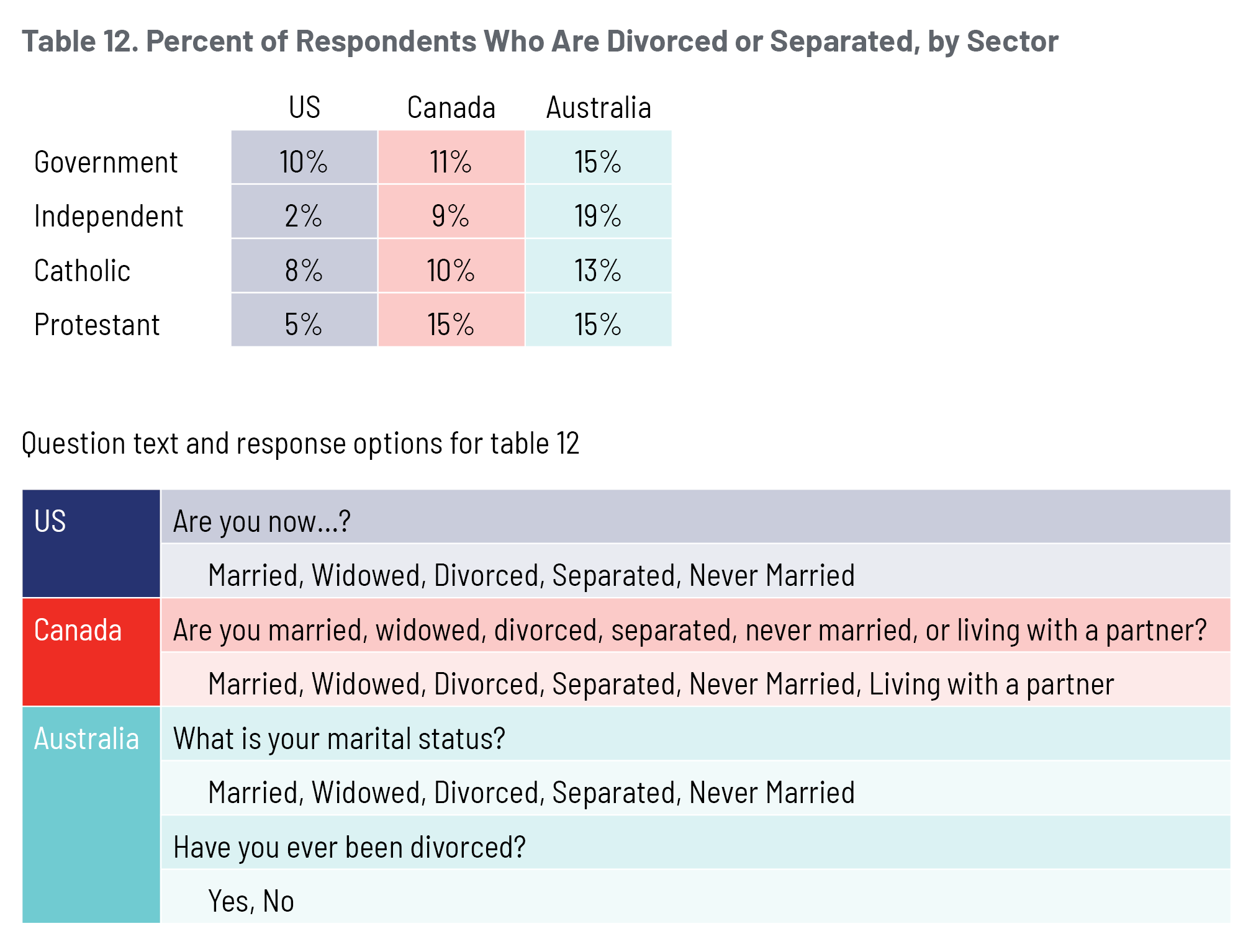
Task: Click the dark blue US label cell
Action: point(91,544)
